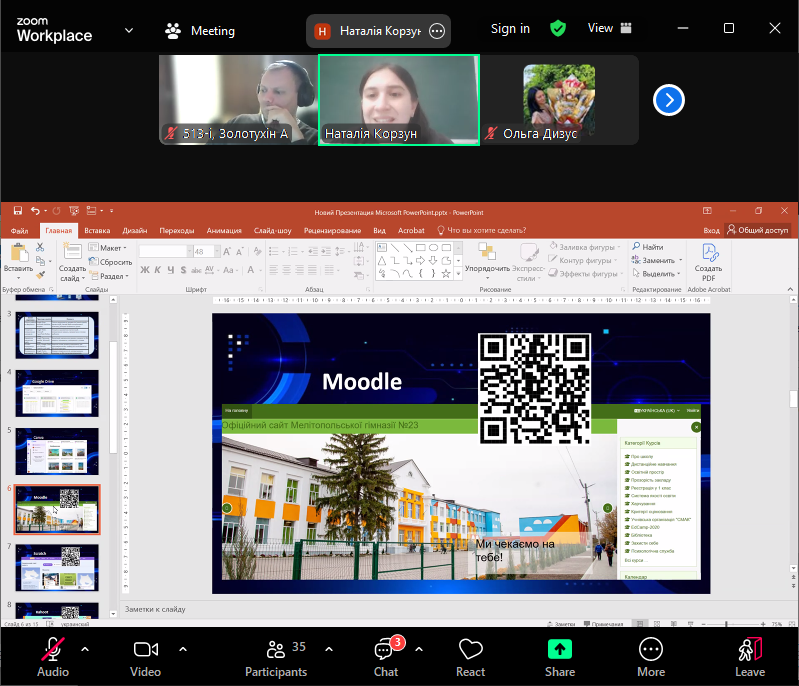Screen dimensions: 799x686
Task: Open the Participants list
Action: click(276, 656)
